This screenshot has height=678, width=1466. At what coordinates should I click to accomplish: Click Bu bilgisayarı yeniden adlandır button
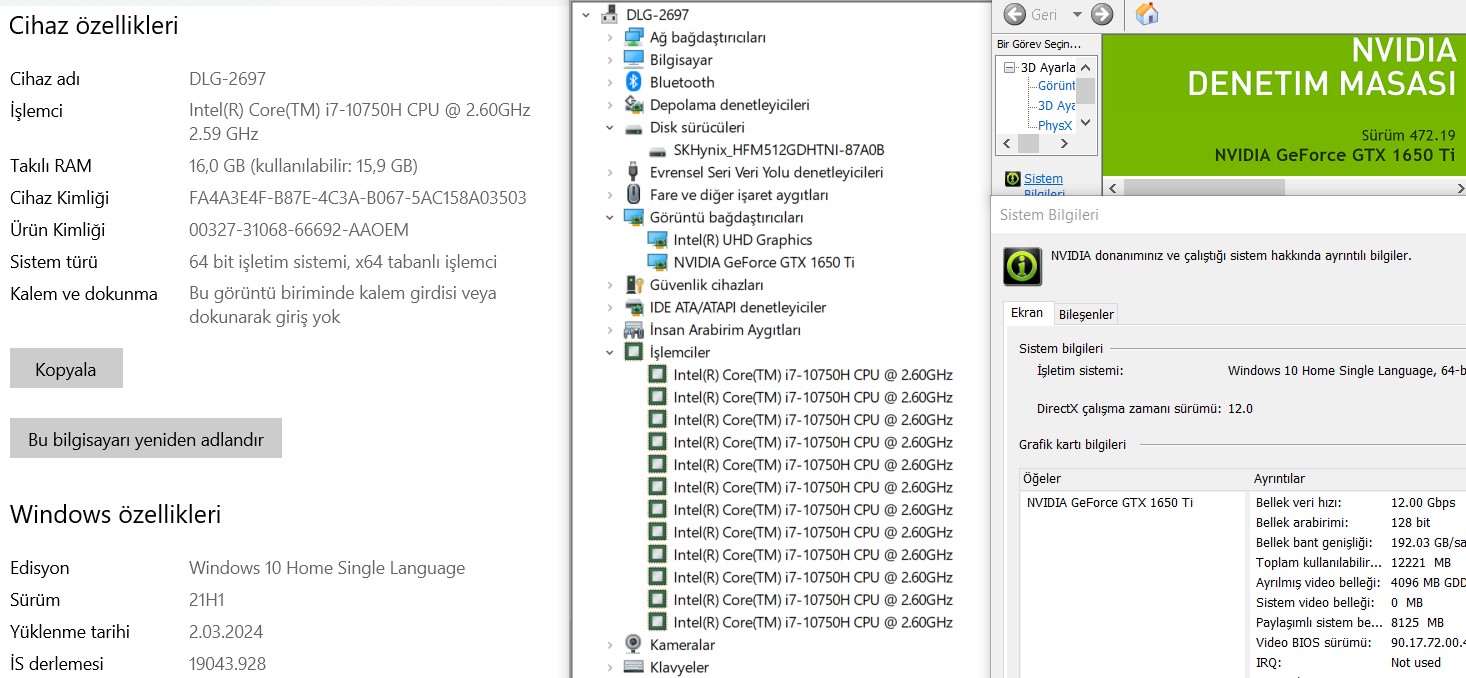(x=146, y=439)
